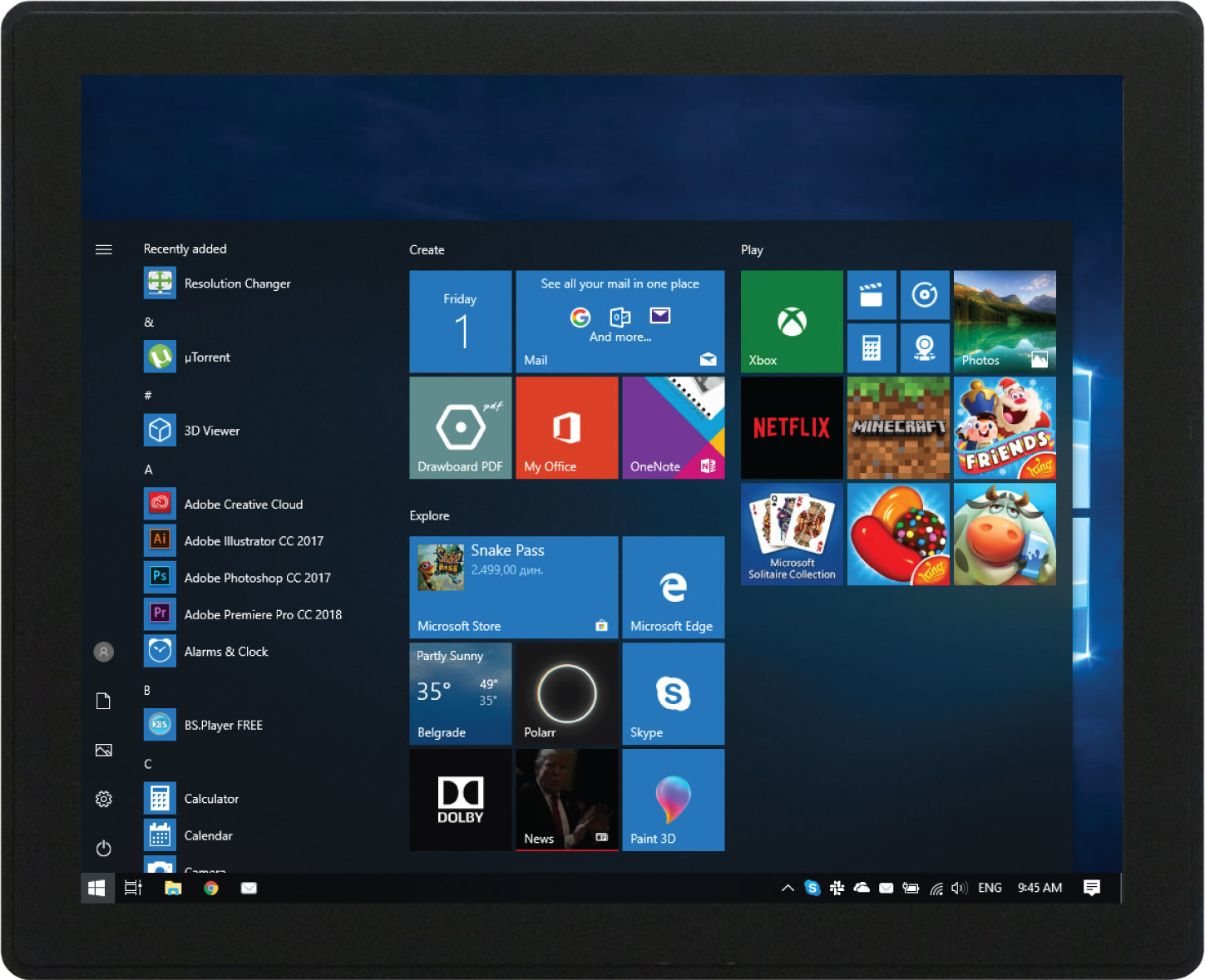1205x980 pixels.
Task: Open the Mail app on taskbar
Action: pyautogui.click(x=249, y=888)
